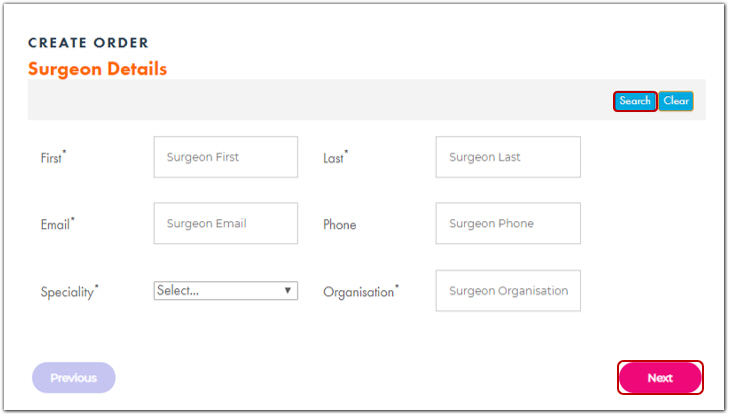Viewport: 729px width, 415px height.
Task: Click the Search button
Action: [635, 101]
